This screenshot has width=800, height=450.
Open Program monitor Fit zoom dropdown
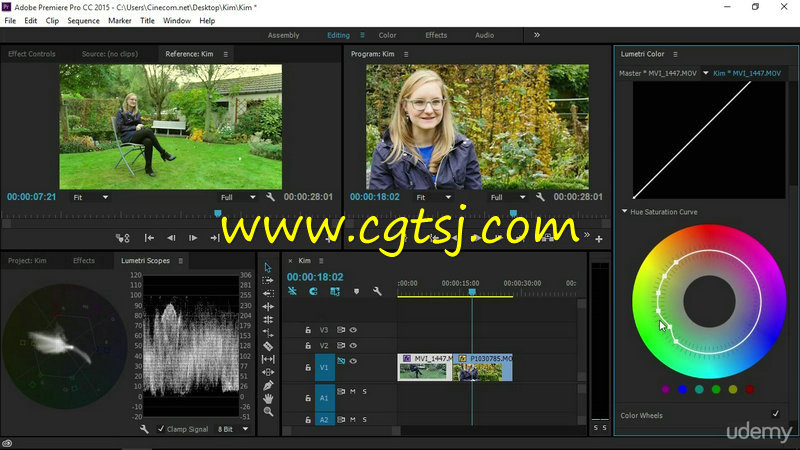point(433,197)
